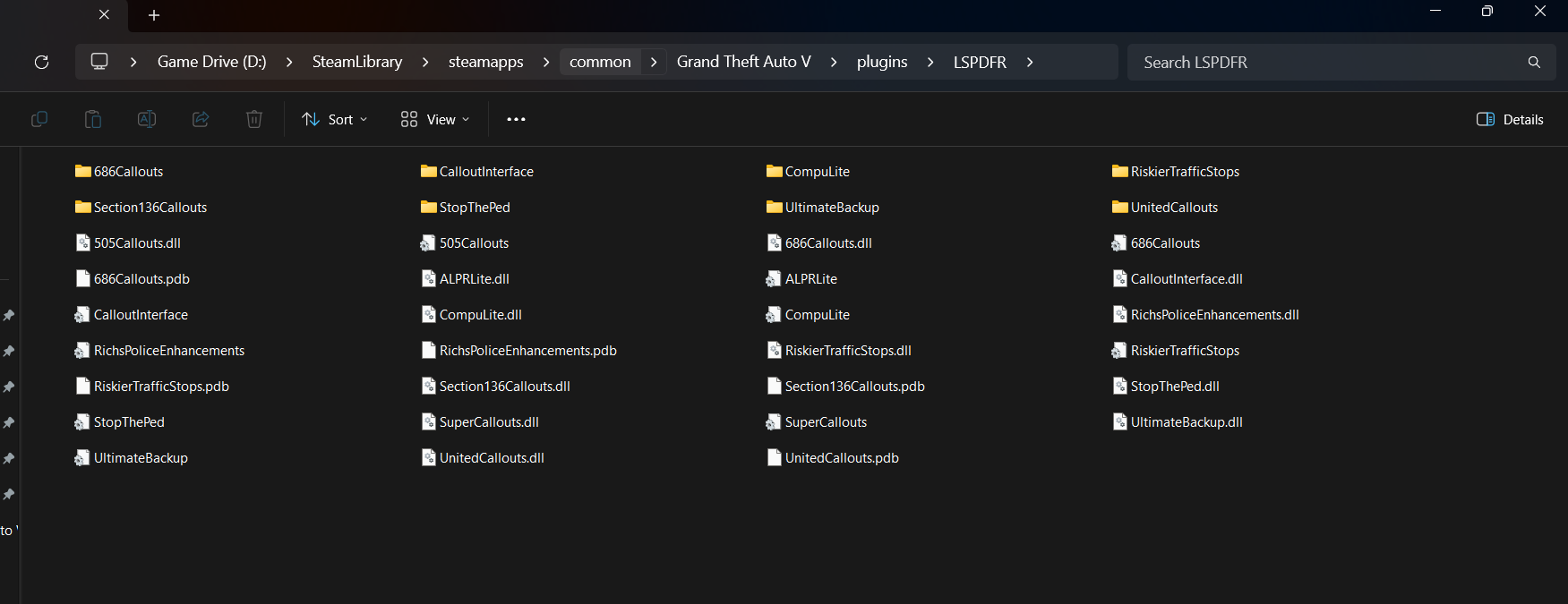Viewport: 1568px width, 604px height.
Task: Open the See more three-dot menu
Action: 516,119
